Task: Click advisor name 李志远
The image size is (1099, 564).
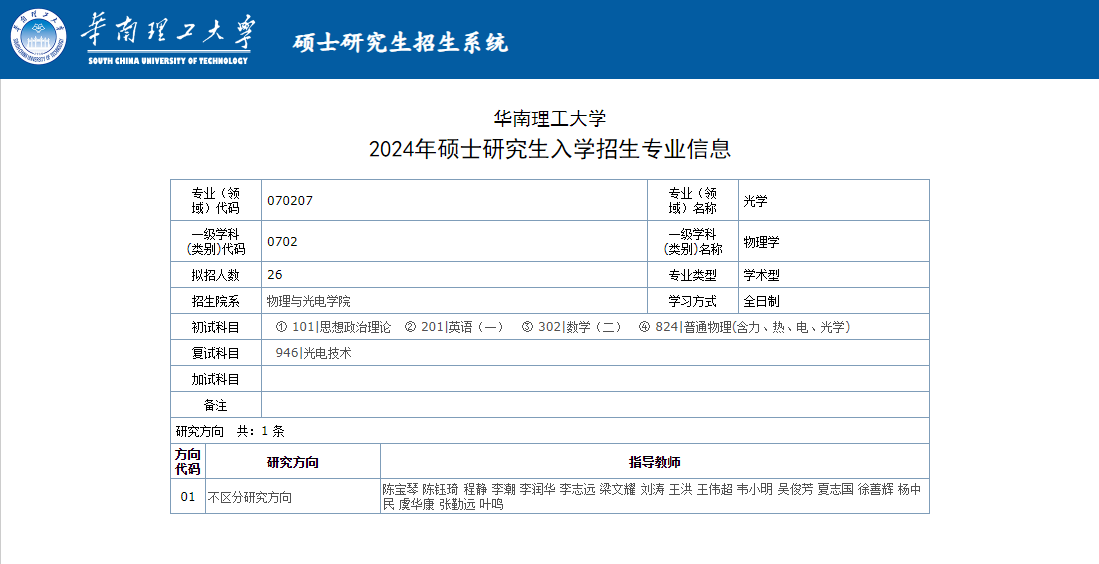Action: tap(578, 489)
